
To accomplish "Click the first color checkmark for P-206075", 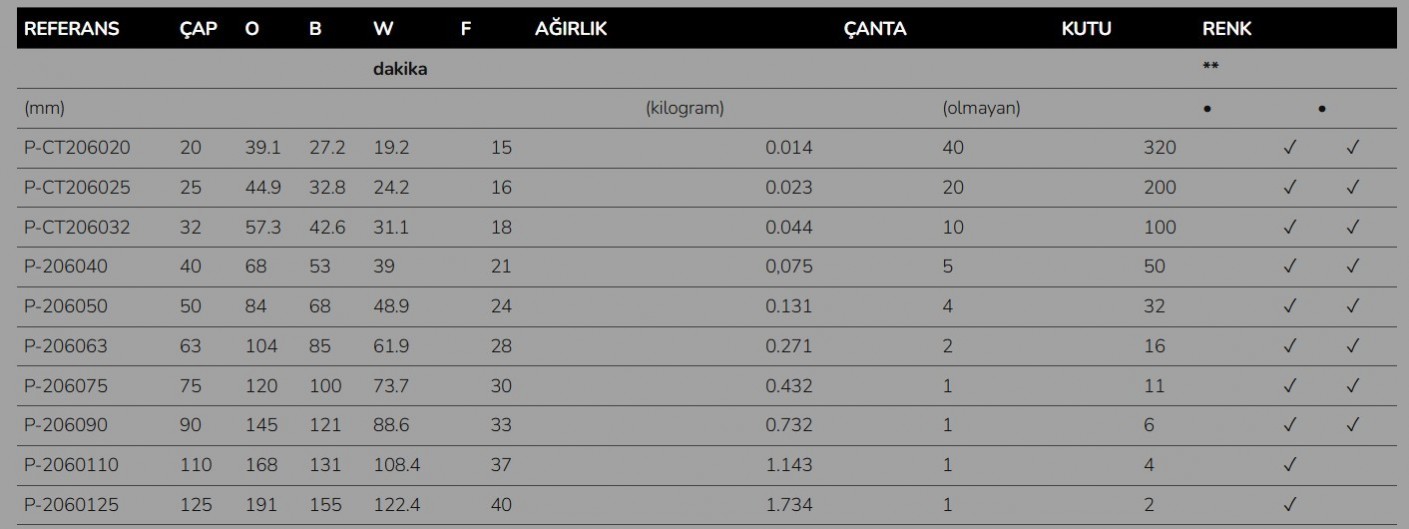I will 1289,386.
